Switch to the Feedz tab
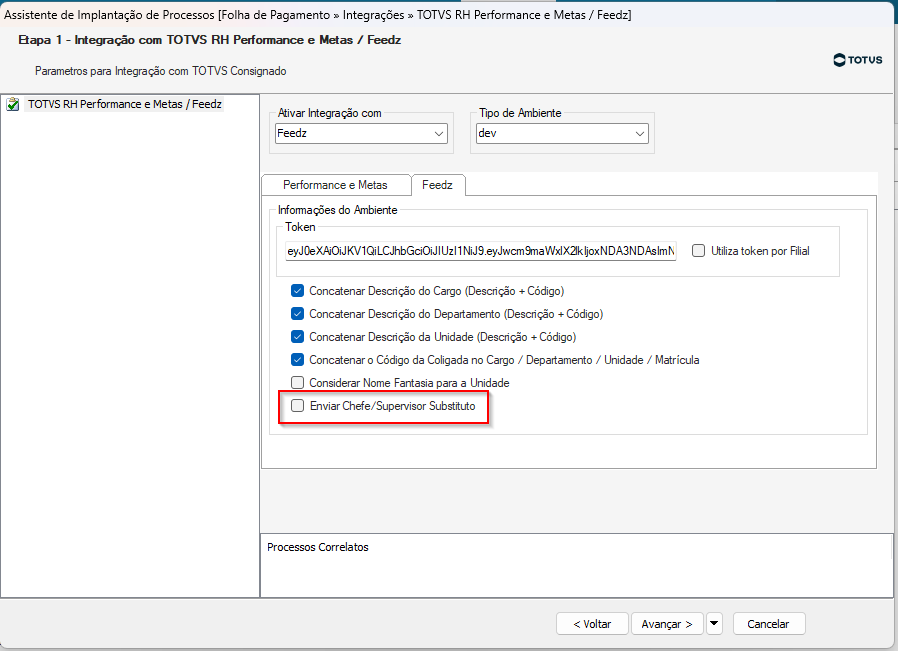 [x=438, y=185]
